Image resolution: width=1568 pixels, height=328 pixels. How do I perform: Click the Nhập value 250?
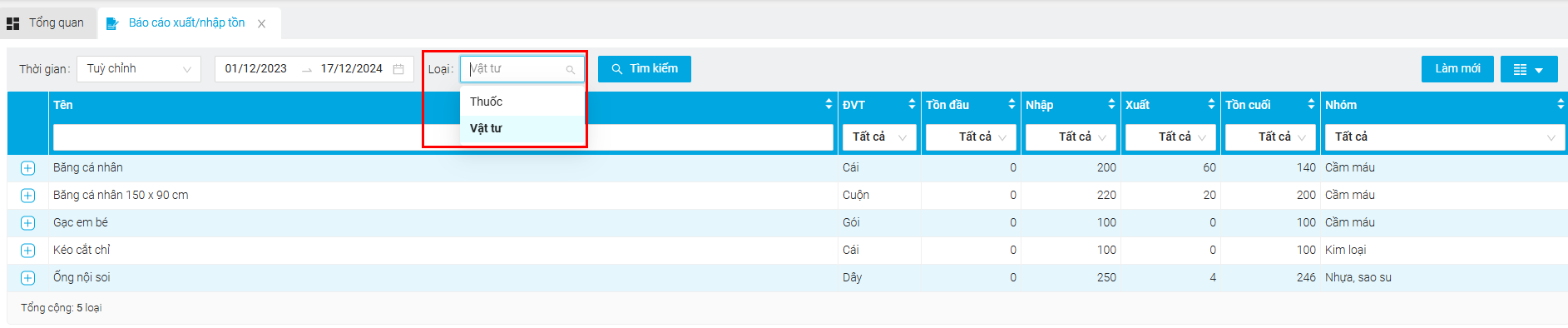(1106, 277)
